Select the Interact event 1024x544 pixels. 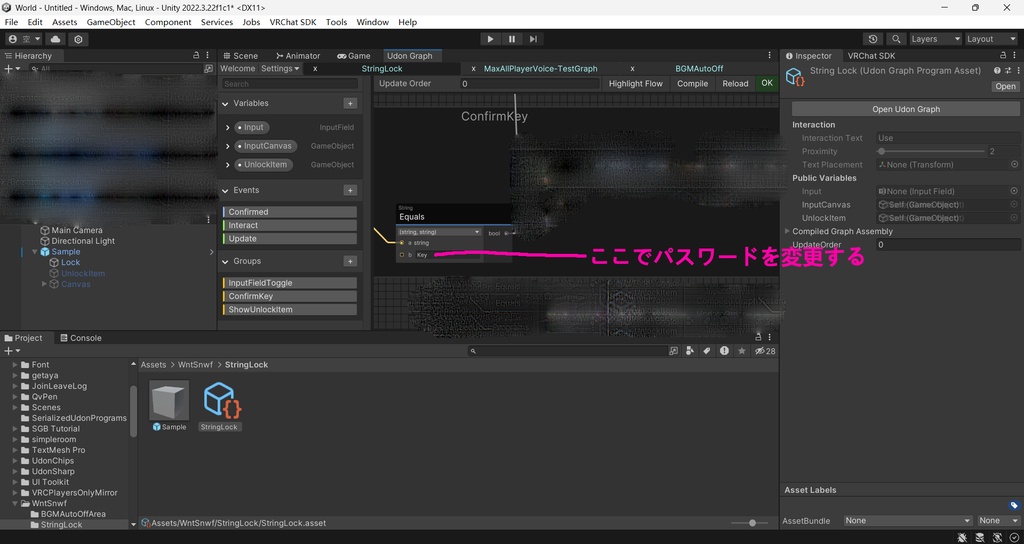coord(290,225)
